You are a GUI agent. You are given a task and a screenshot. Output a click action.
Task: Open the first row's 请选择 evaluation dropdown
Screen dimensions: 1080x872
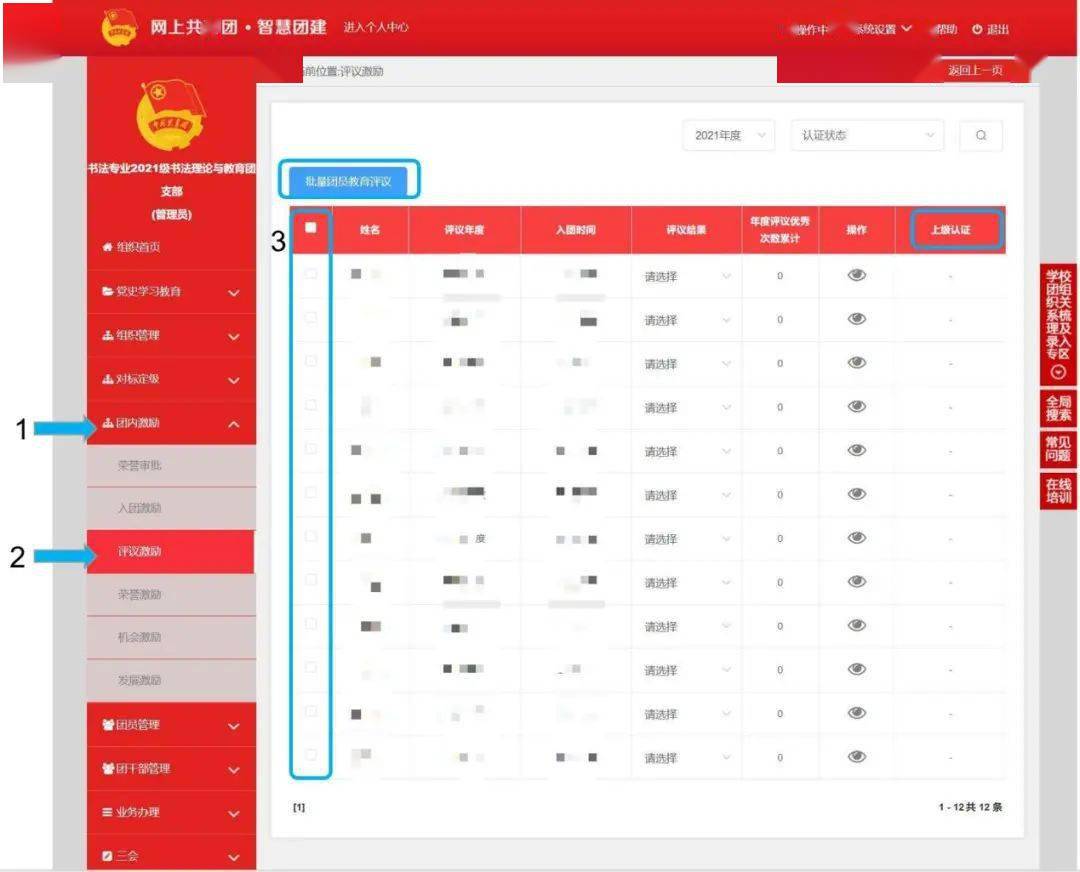pyautogui.click(x=685, y=275)
